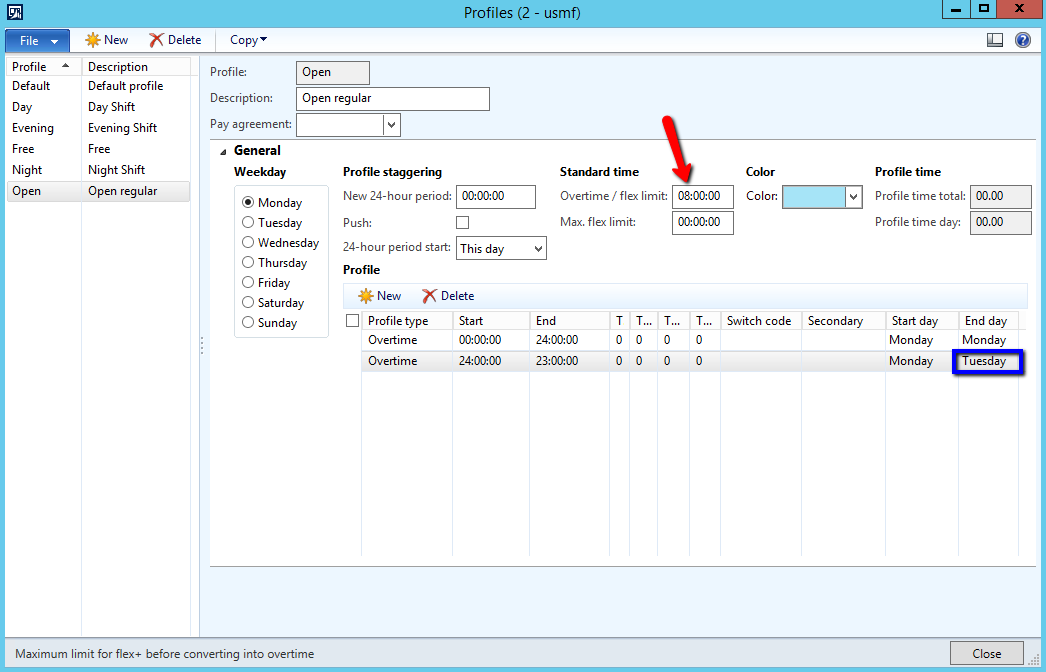Collapse the General section
The width and height of the screenshot is (1046, 672).
[222, 151]
